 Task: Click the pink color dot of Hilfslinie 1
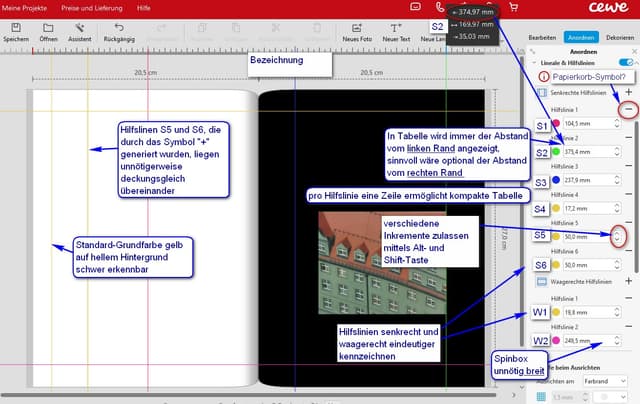point(556,124)
